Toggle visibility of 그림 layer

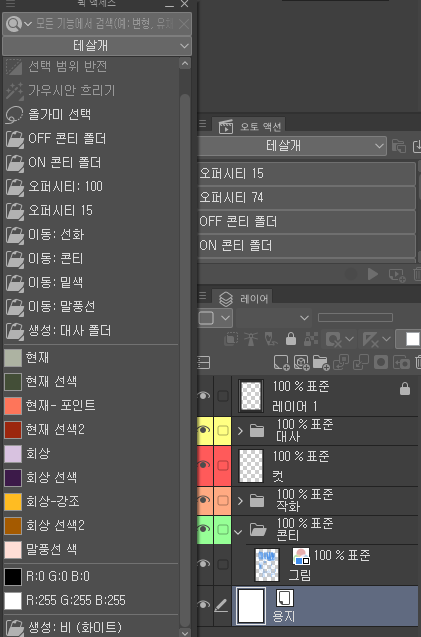coord(204,564)
